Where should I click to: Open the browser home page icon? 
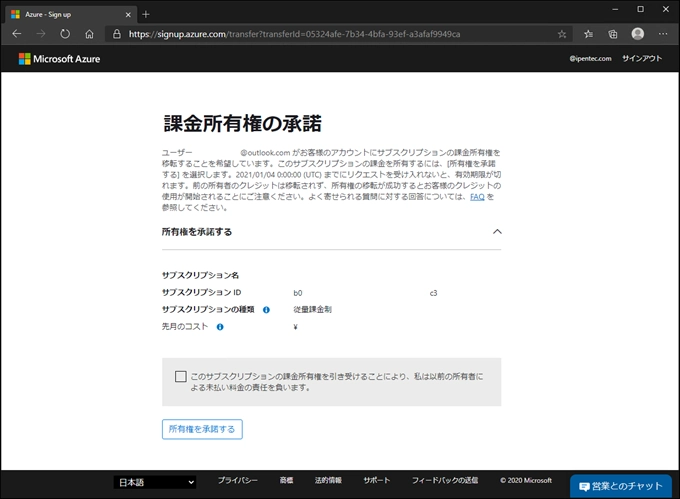[89, 34]
